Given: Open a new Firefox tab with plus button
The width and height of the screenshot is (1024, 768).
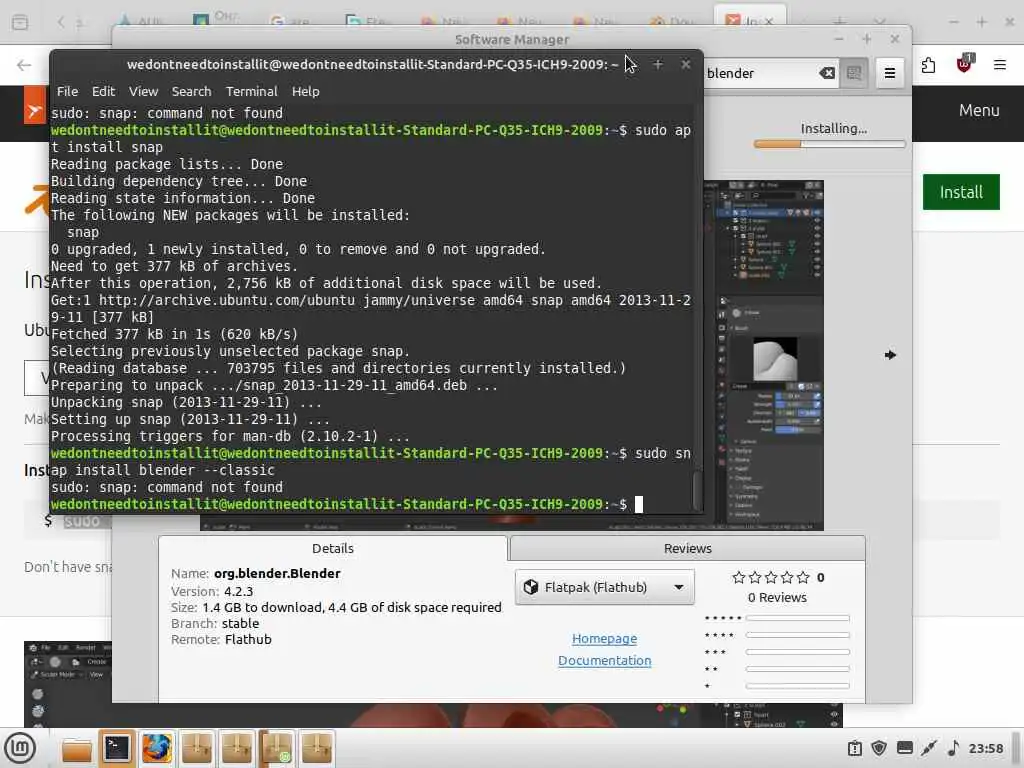Looking at the screenshot, I should [839, 22].
